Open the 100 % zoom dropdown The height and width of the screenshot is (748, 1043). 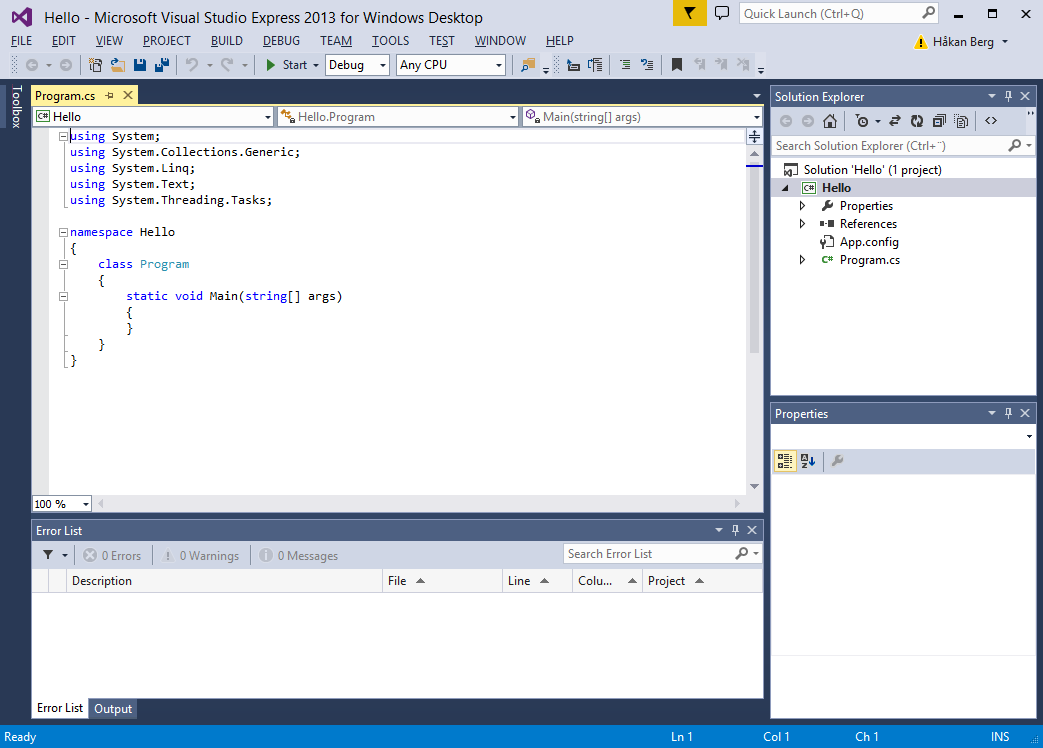click(62, 504)
